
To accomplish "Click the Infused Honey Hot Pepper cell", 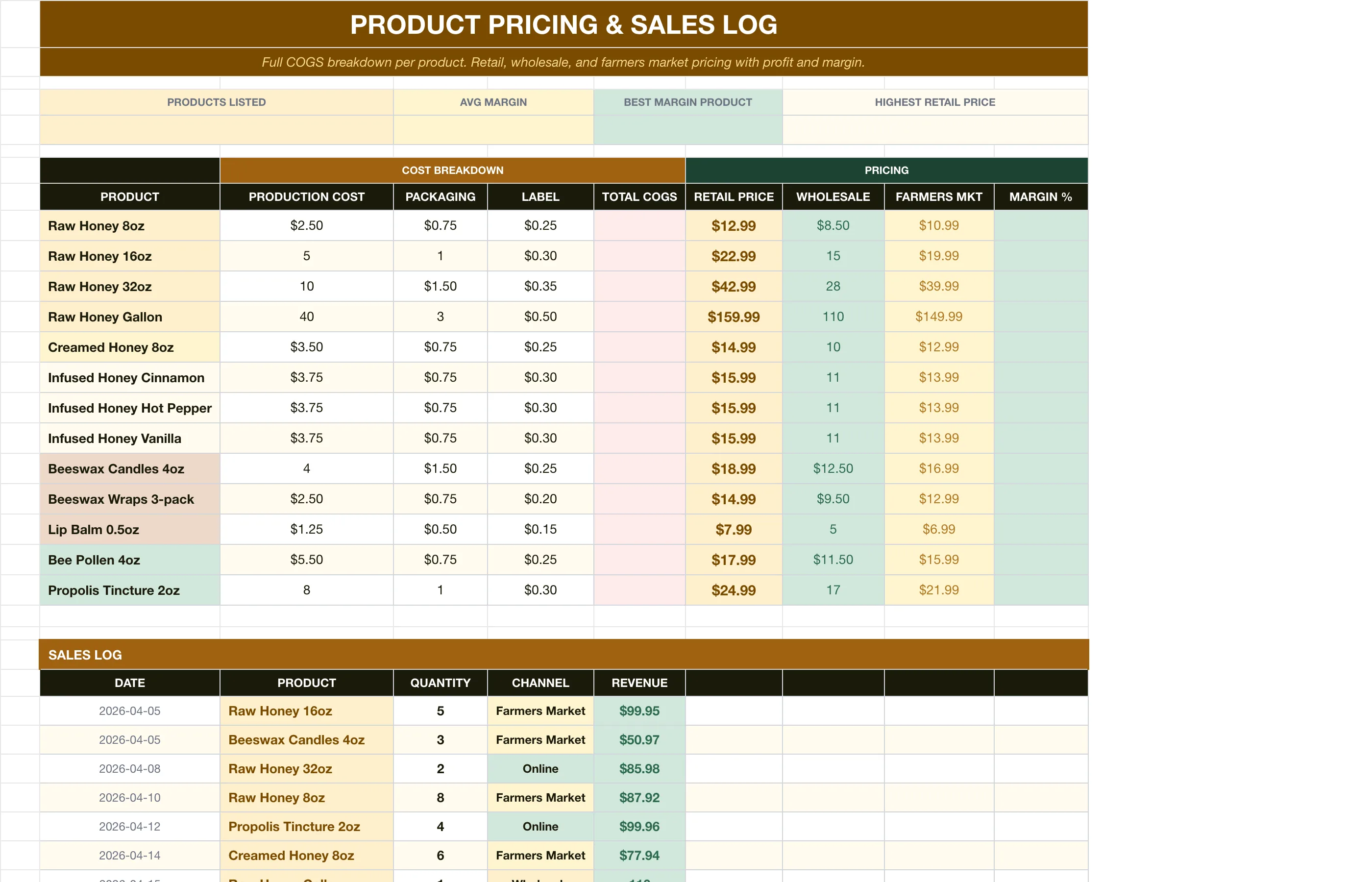I will pos(130,408).
